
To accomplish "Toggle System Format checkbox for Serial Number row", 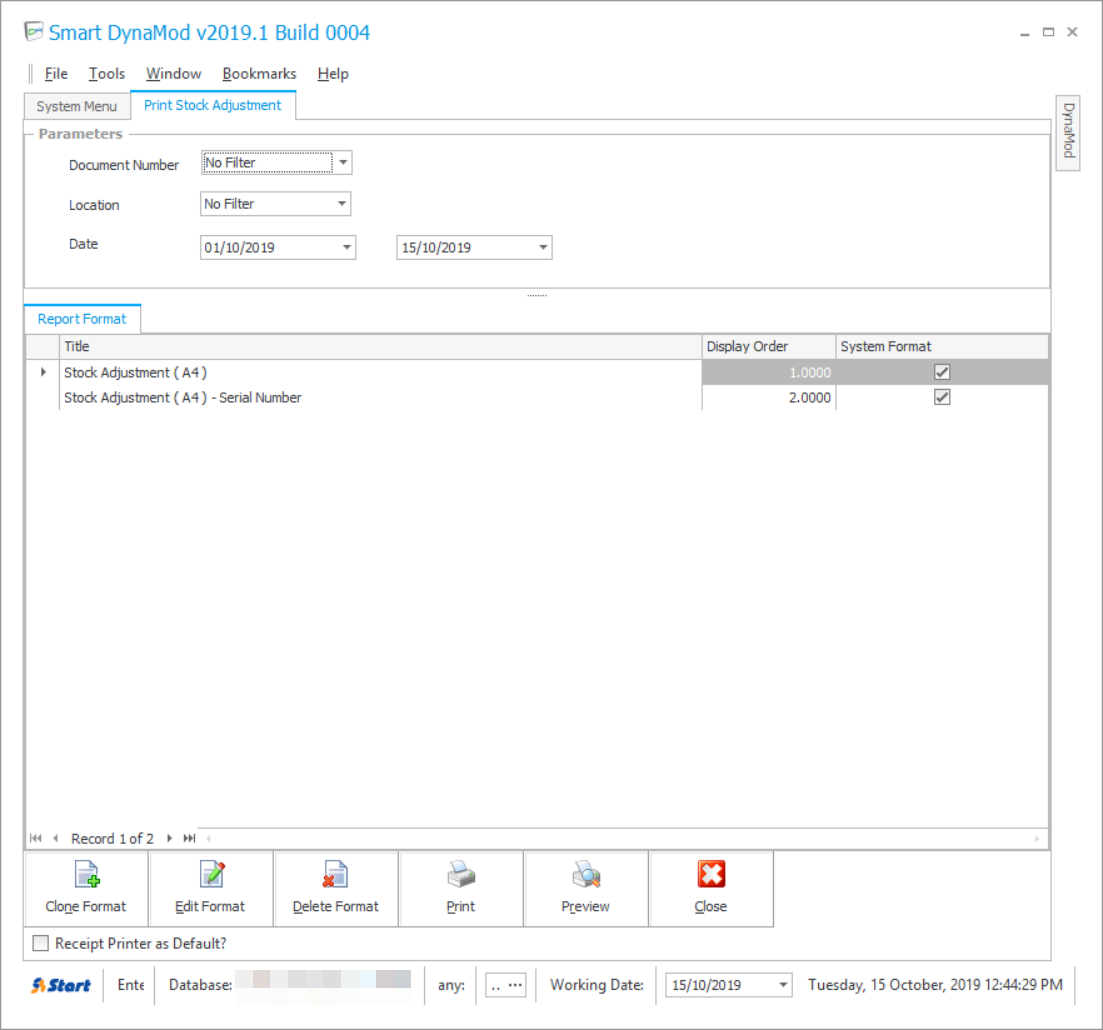I will click(942, 398).
